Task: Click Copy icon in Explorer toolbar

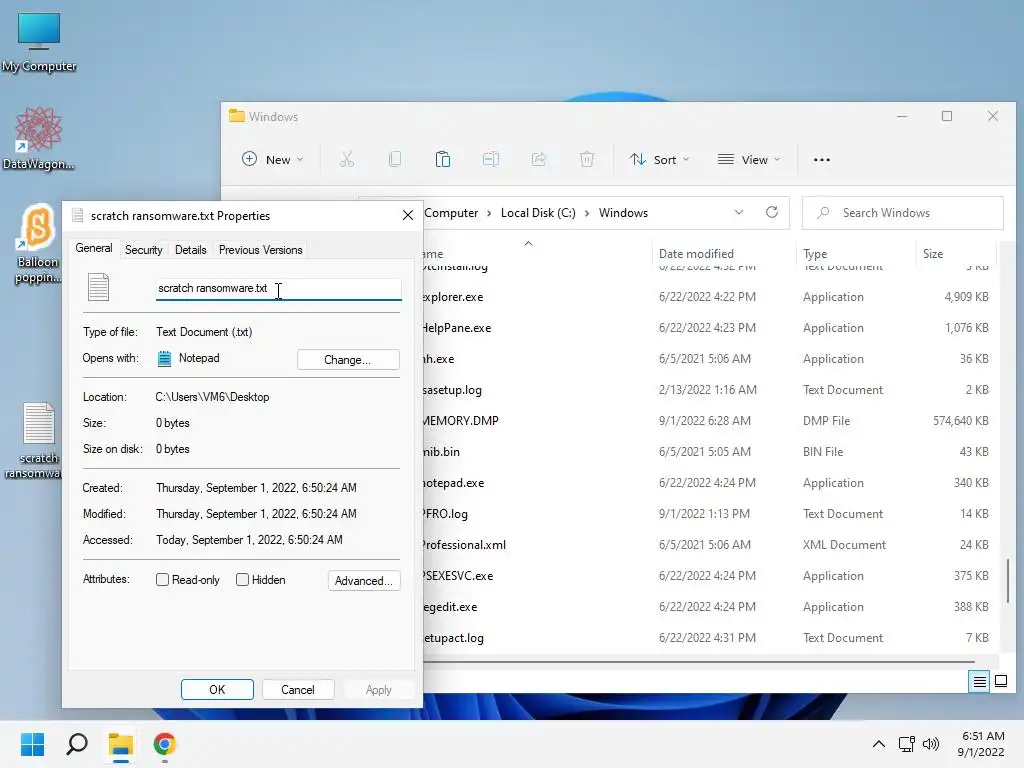Action: [x=394, y=159]
